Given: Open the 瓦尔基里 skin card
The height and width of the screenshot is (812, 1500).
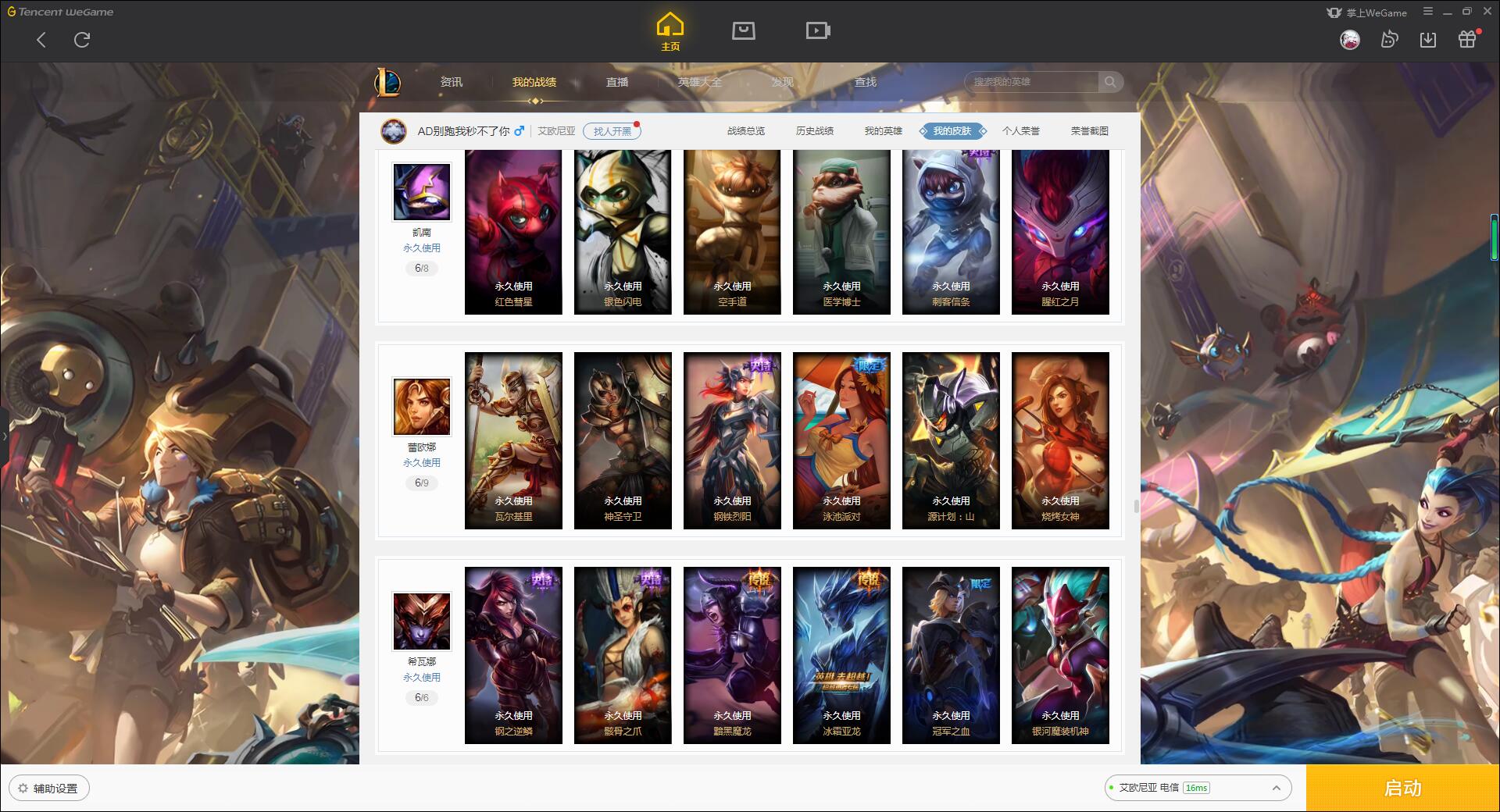Looking at the screenshot, I should [513, 441].
